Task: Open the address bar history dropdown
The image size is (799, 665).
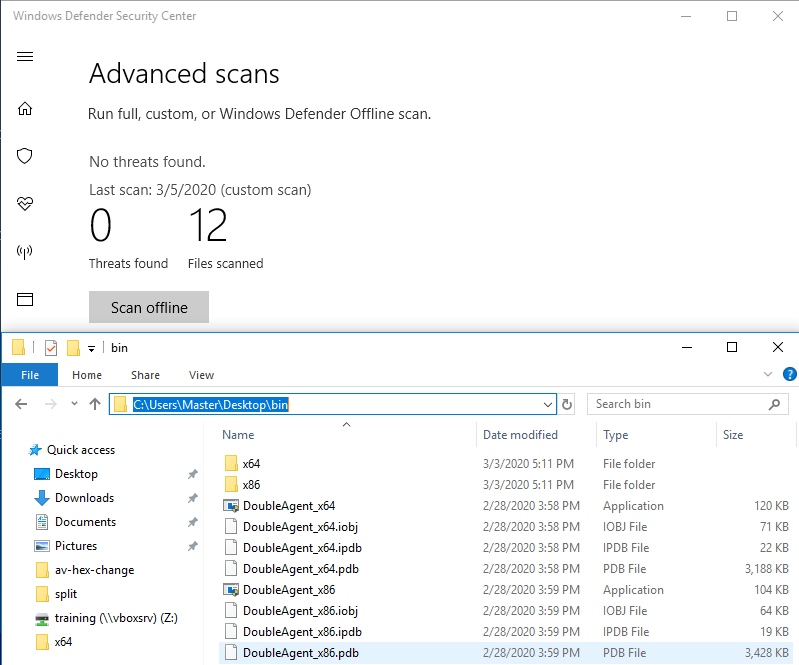Action: click(x=547, y=405)
